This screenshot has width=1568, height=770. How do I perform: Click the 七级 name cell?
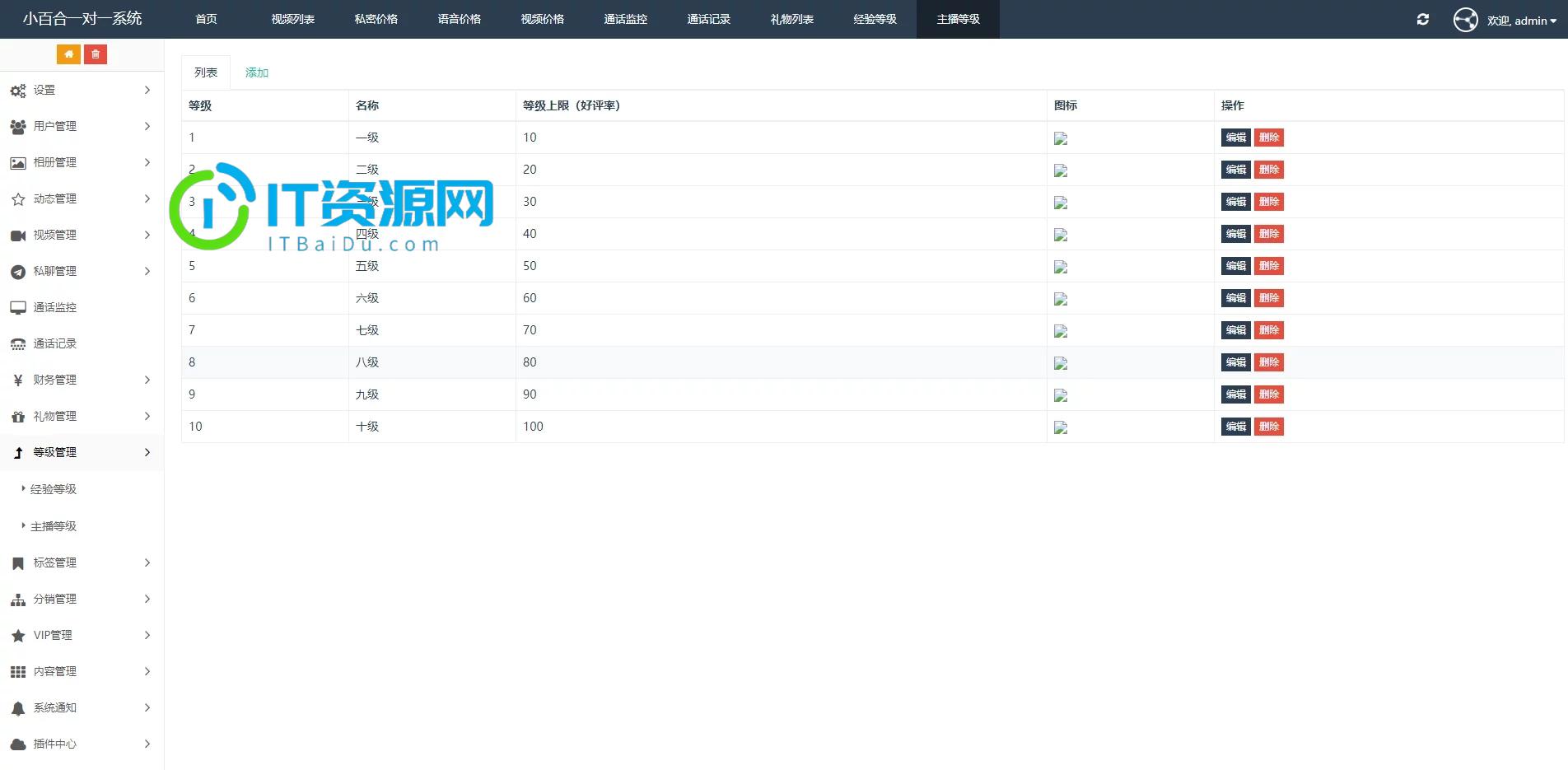pyautogui.click(x=367, y=330)
